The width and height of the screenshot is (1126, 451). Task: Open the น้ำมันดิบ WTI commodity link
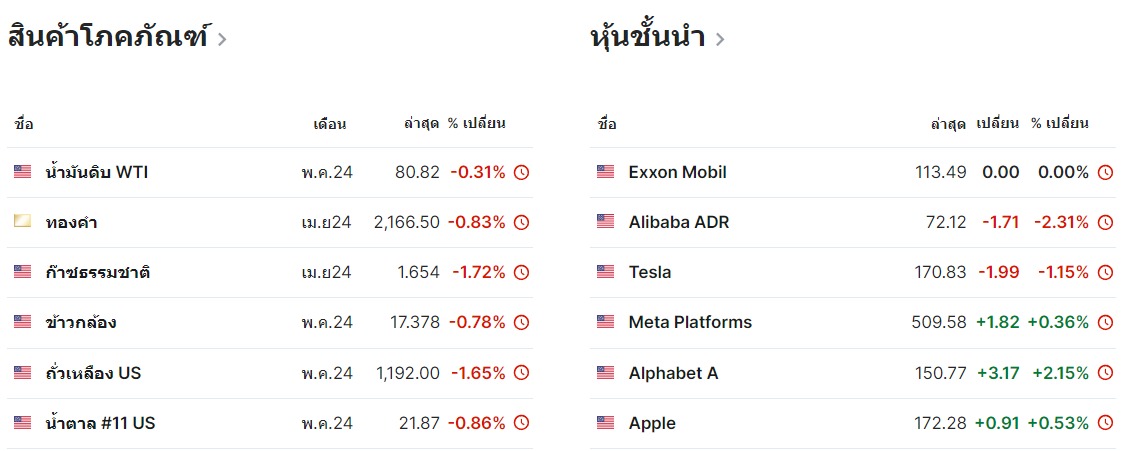click(x=97, y=172)
